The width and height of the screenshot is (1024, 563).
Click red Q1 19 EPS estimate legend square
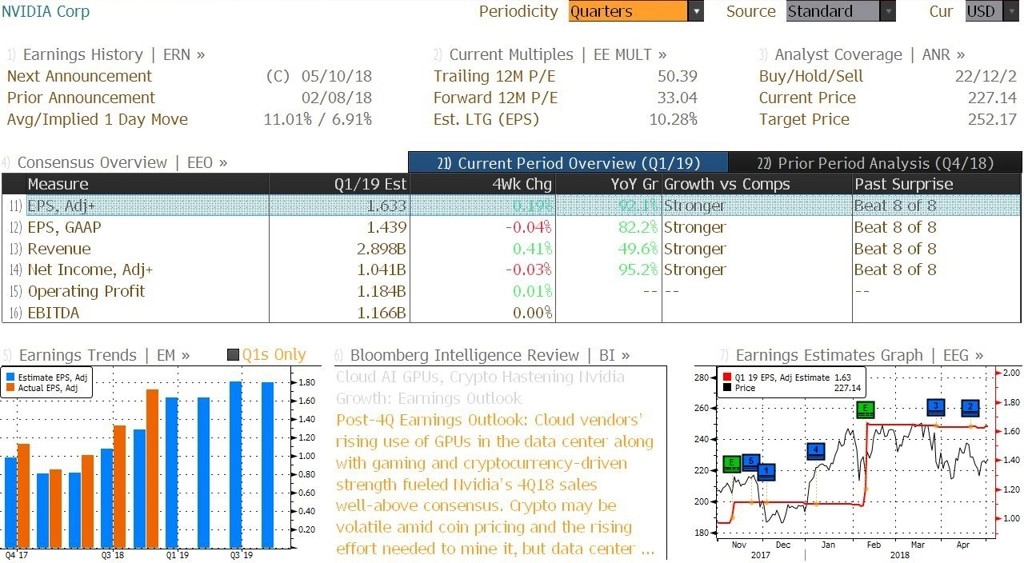727,378
